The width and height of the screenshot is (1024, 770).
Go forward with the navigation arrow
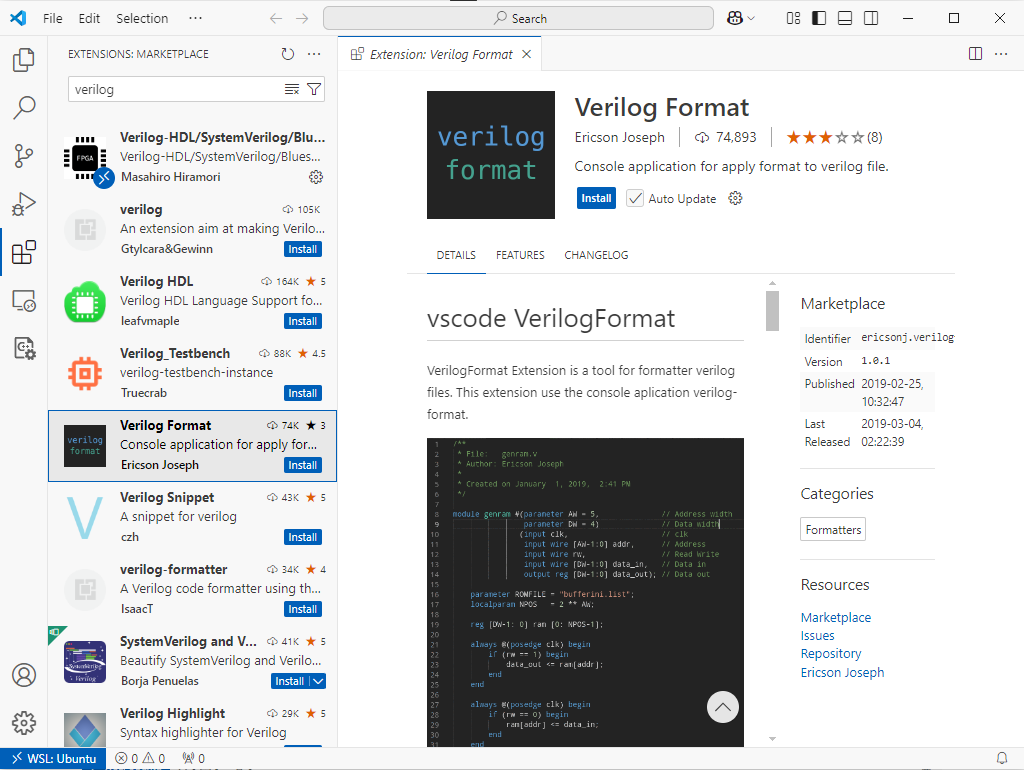302,18
